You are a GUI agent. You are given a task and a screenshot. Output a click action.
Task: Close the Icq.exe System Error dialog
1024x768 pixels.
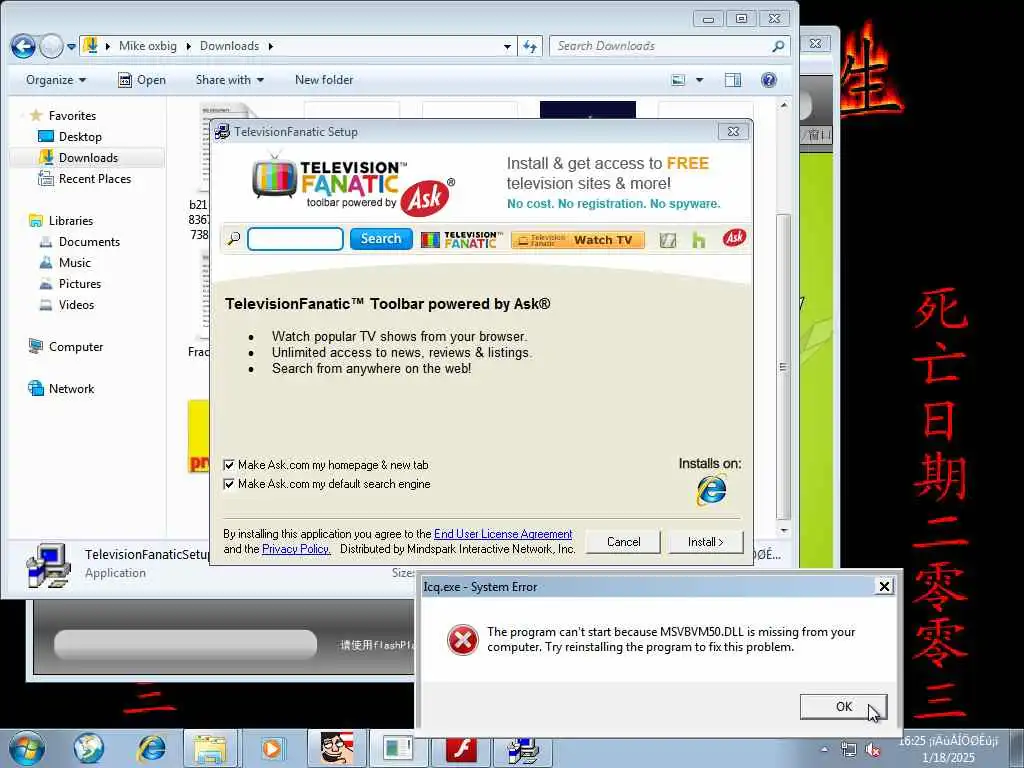(884, 586)
